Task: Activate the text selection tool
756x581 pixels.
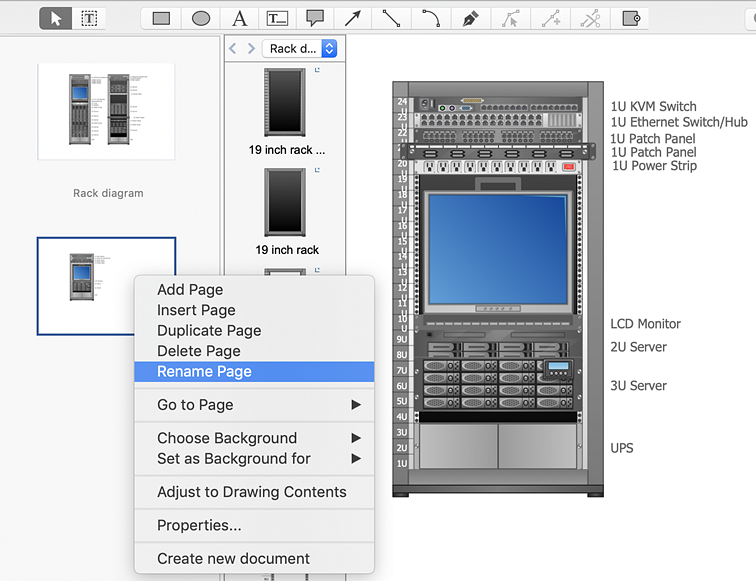Action: [x=89, y=18]
